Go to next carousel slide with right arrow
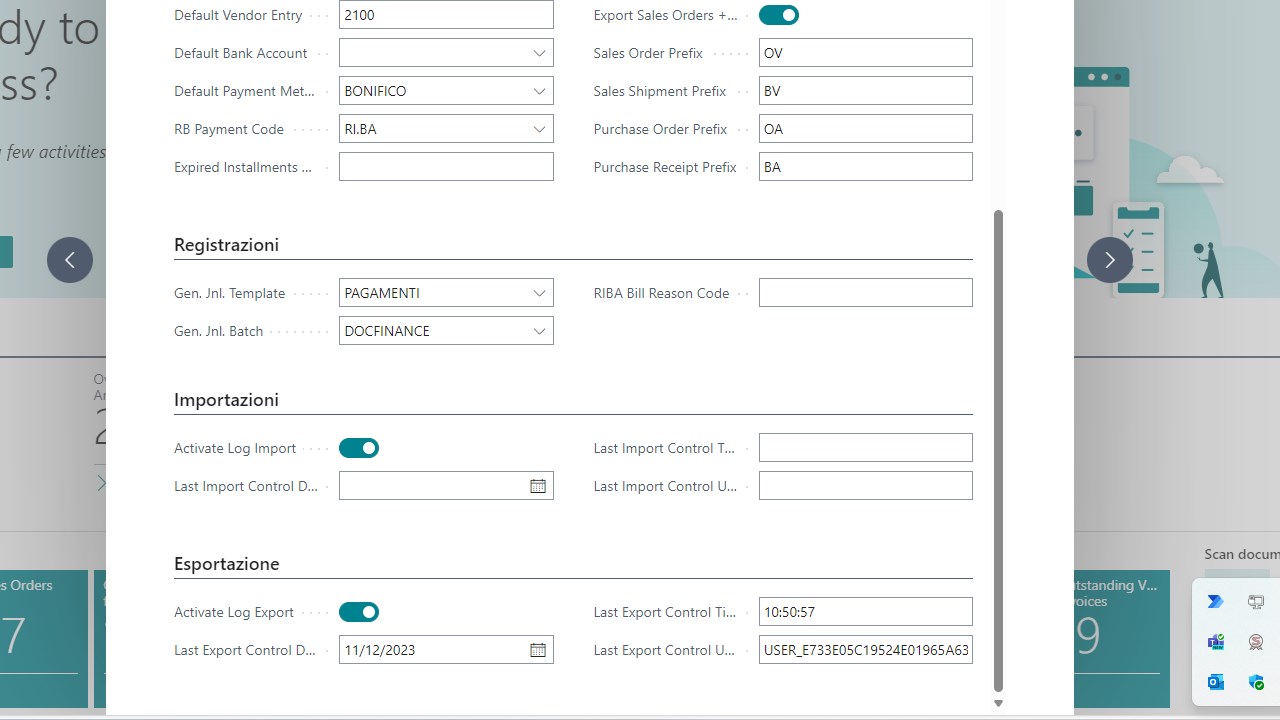 coord(1110,260)
